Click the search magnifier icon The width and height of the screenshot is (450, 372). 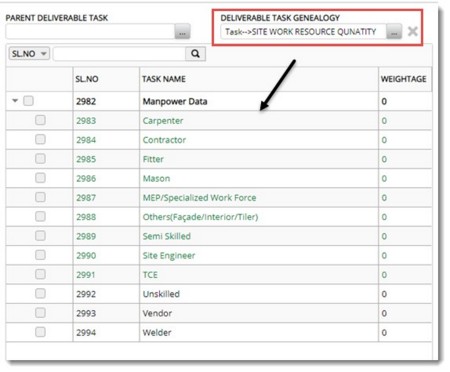[195, 54]
